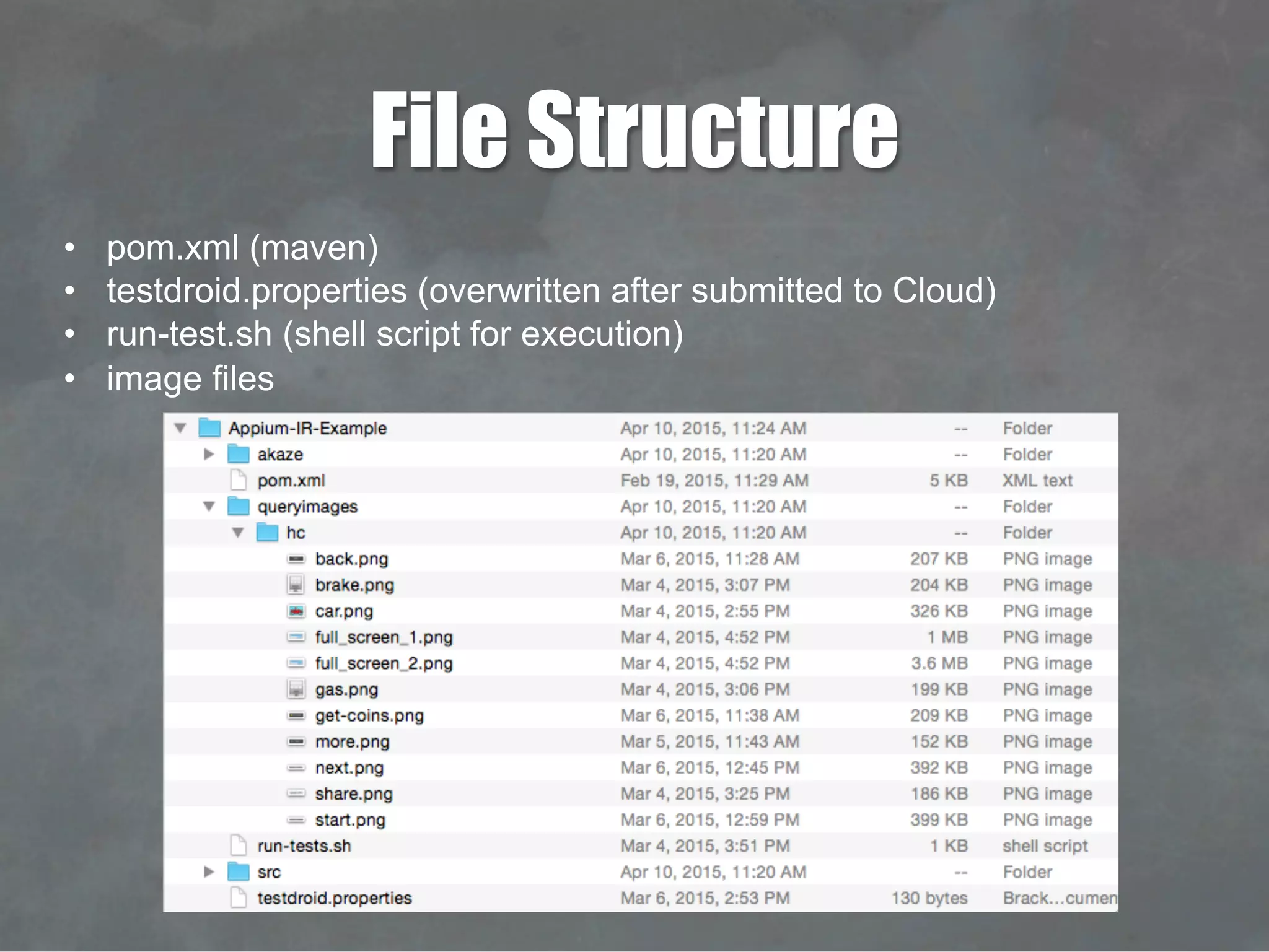Image resolution: width=1269 pixels, height=952 pixels.
Task: Select the back.png file name
Action: click(x=351, y=559)
